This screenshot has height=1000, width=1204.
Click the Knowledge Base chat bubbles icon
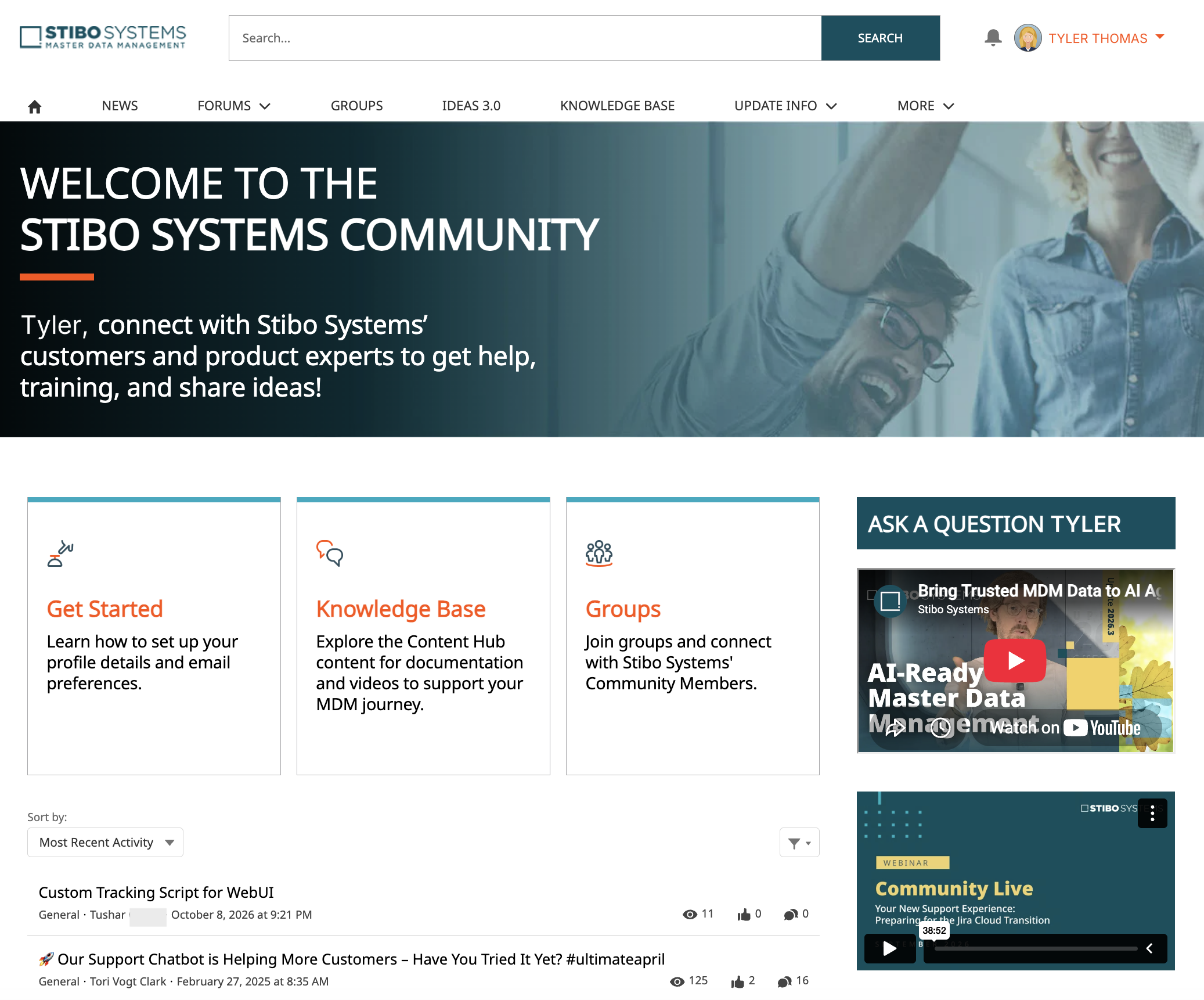pos(329,553)
